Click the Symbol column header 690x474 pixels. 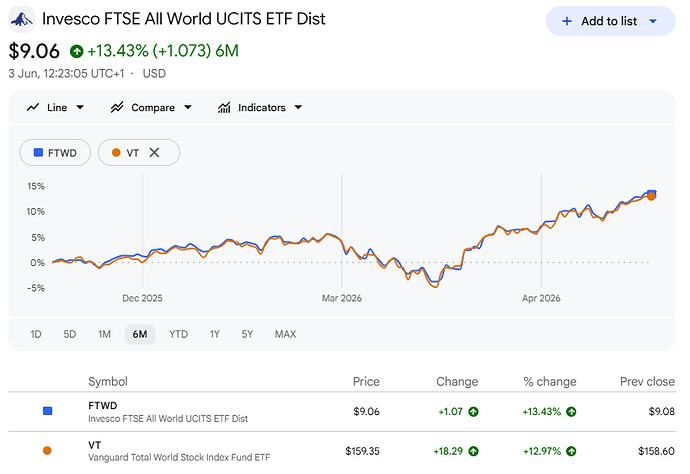coord(108,382)
